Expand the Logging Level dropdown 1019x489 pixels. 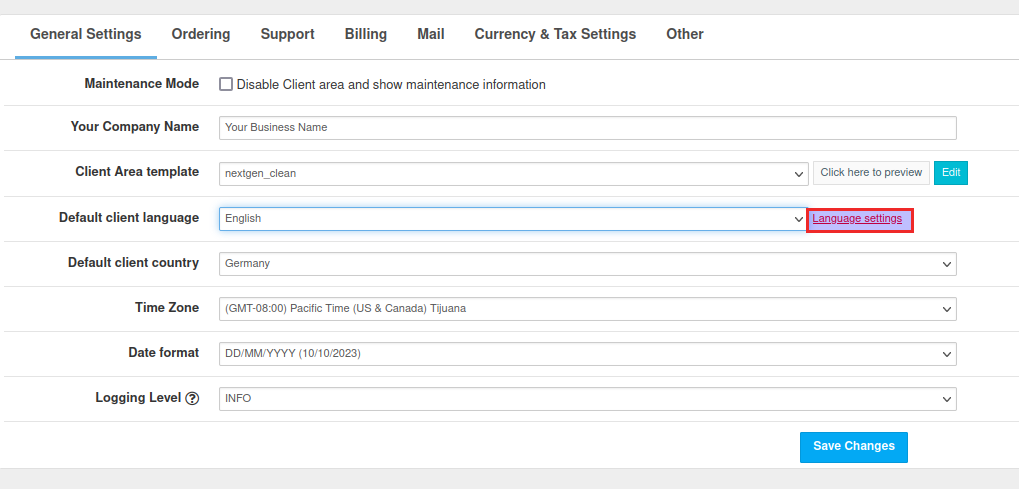[587, 398]
